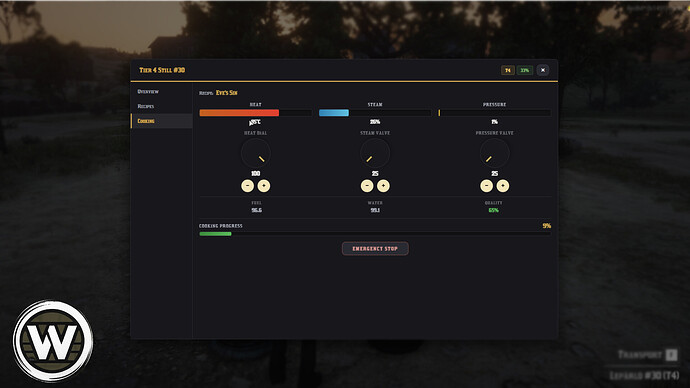Click the orange Heat level bar
This screenshot has width=690, height=388.
(x=256, y=113)
